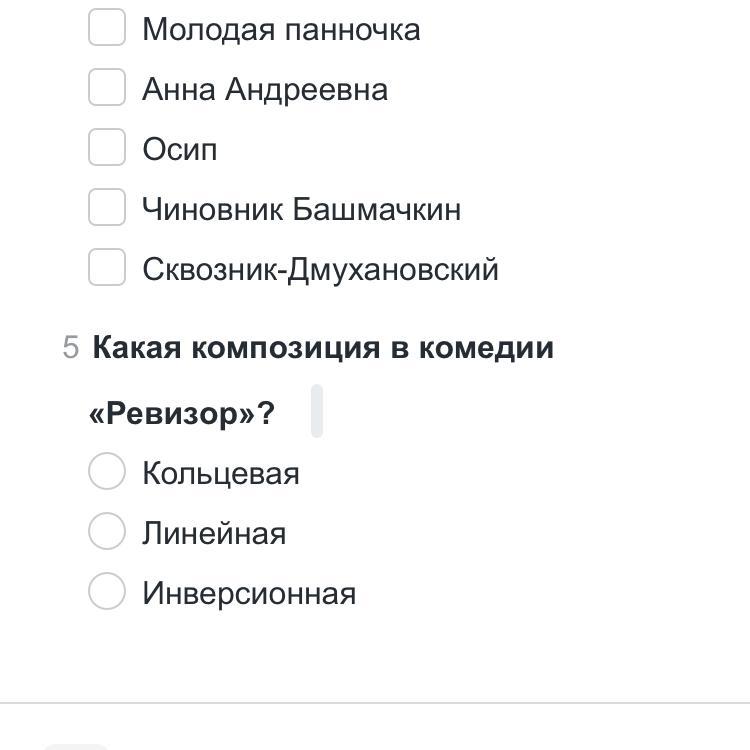This screenshot has width=750, height=750.
Task: Pick the Инверсионная radio button
Action: 107,591
